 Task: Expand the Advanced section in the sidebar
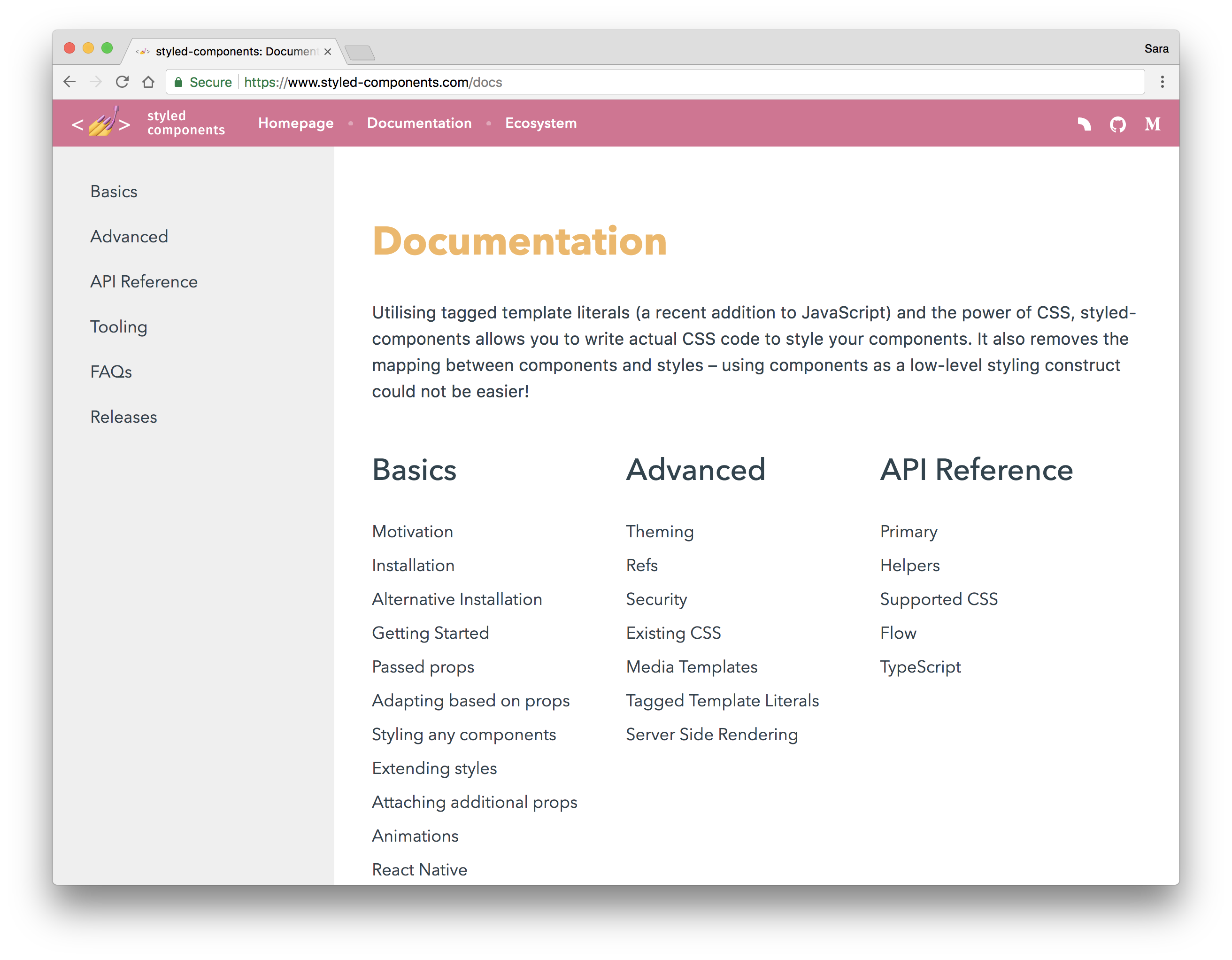click(x=129, y=236)
